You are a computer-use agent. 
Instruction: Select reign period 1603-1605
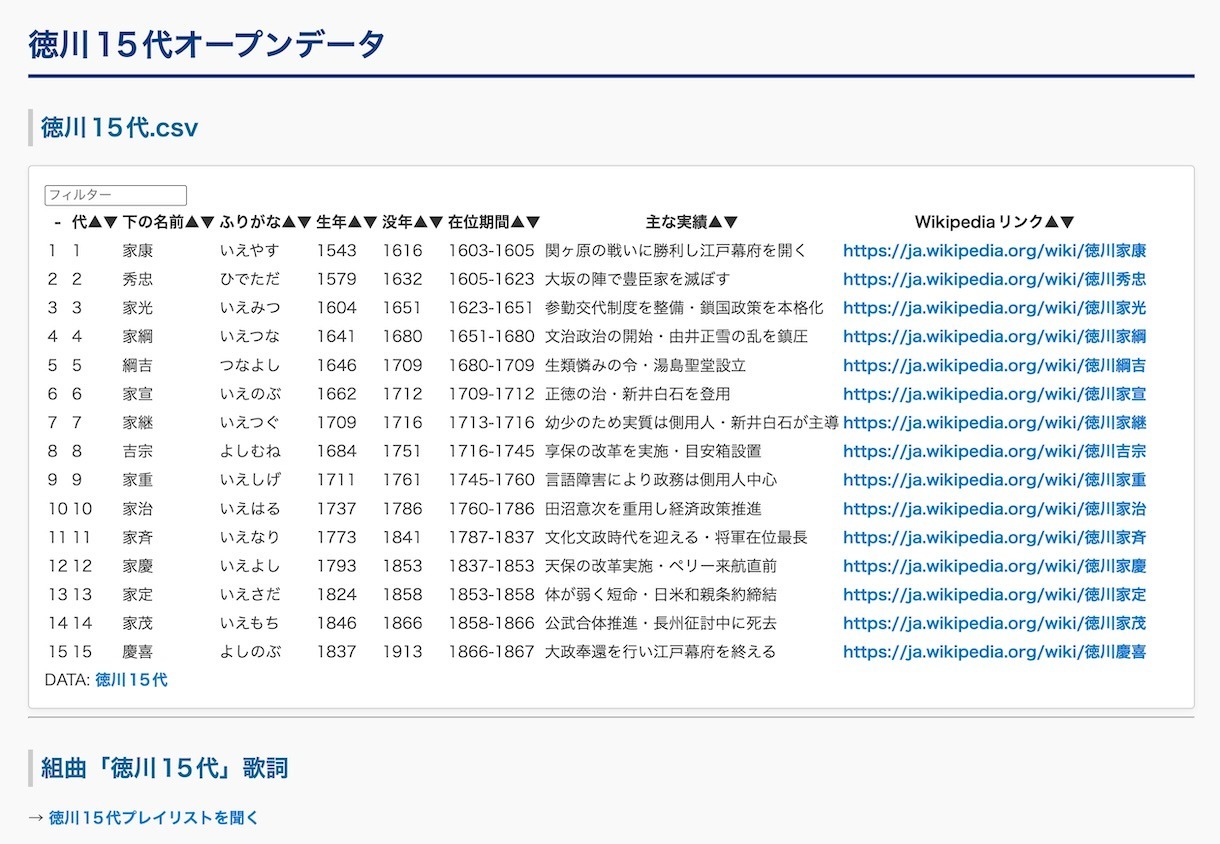[x=491, y=251]
